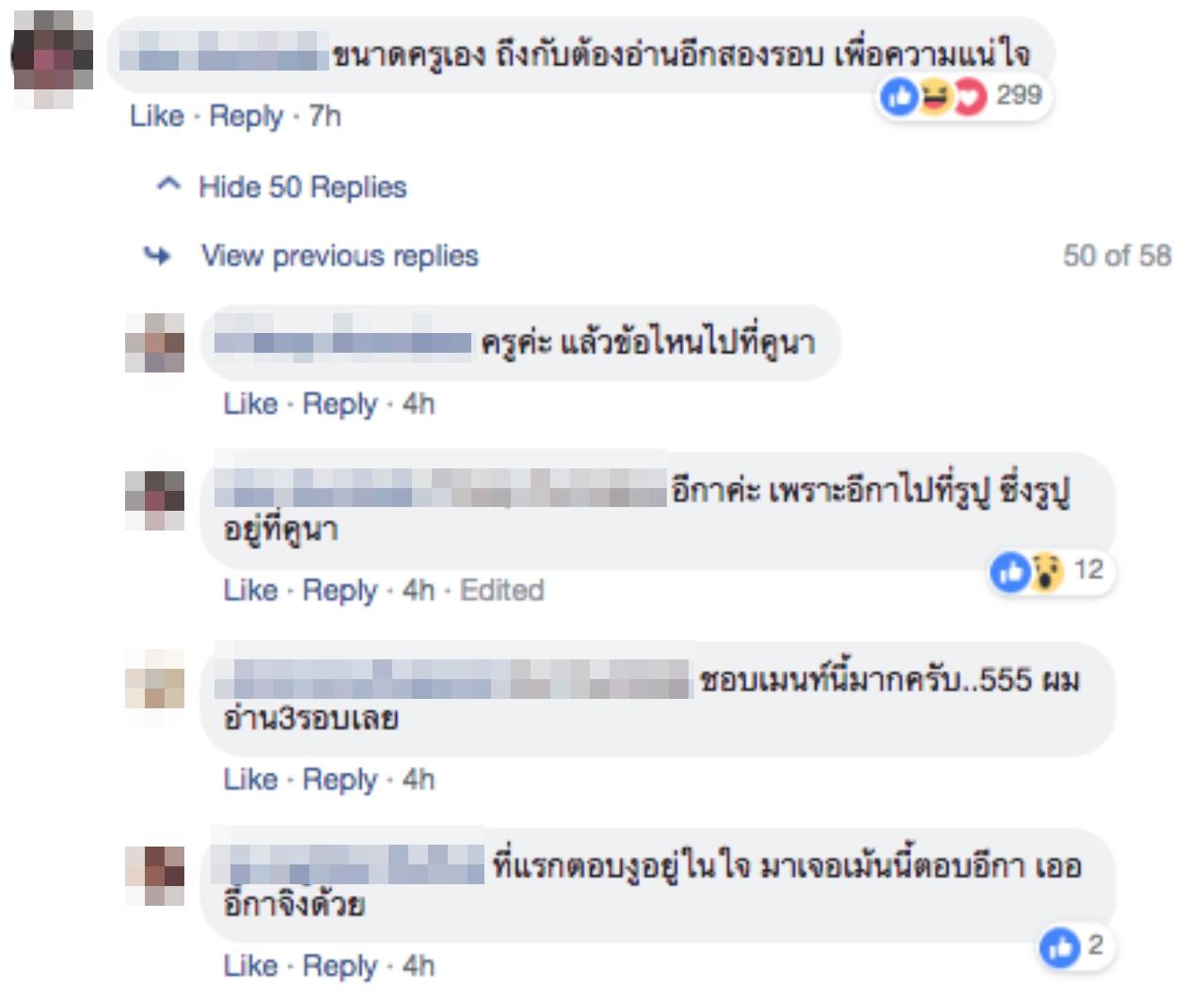The image size is (1204, 998).
Task: View edit history via the Edited label
Action: click(502, 591)
